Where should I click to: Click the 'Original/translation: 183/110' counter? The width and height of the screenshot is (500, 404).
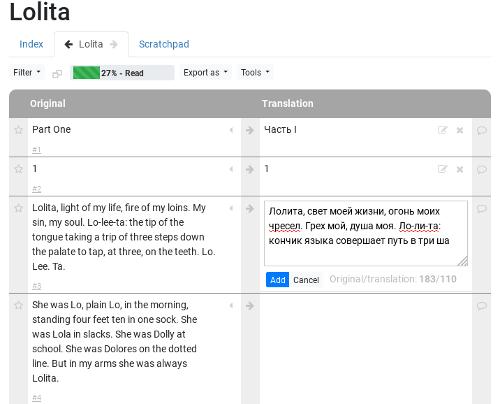[x=393, y=279]
